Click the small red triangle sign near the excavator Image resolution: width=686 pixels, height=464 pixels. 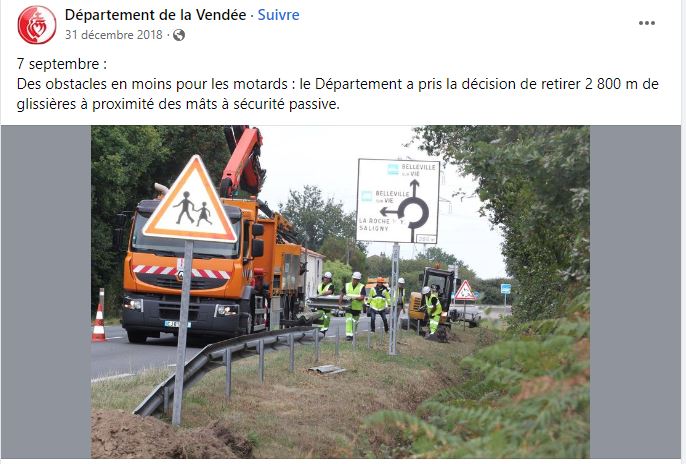pos(465,291)
